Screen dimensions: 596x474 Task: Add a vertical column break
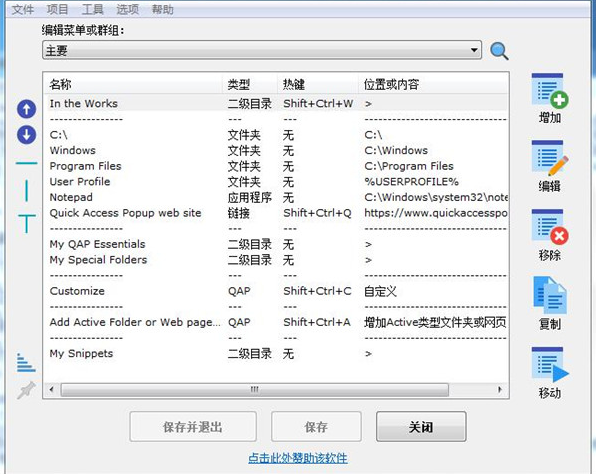(26, 191)
